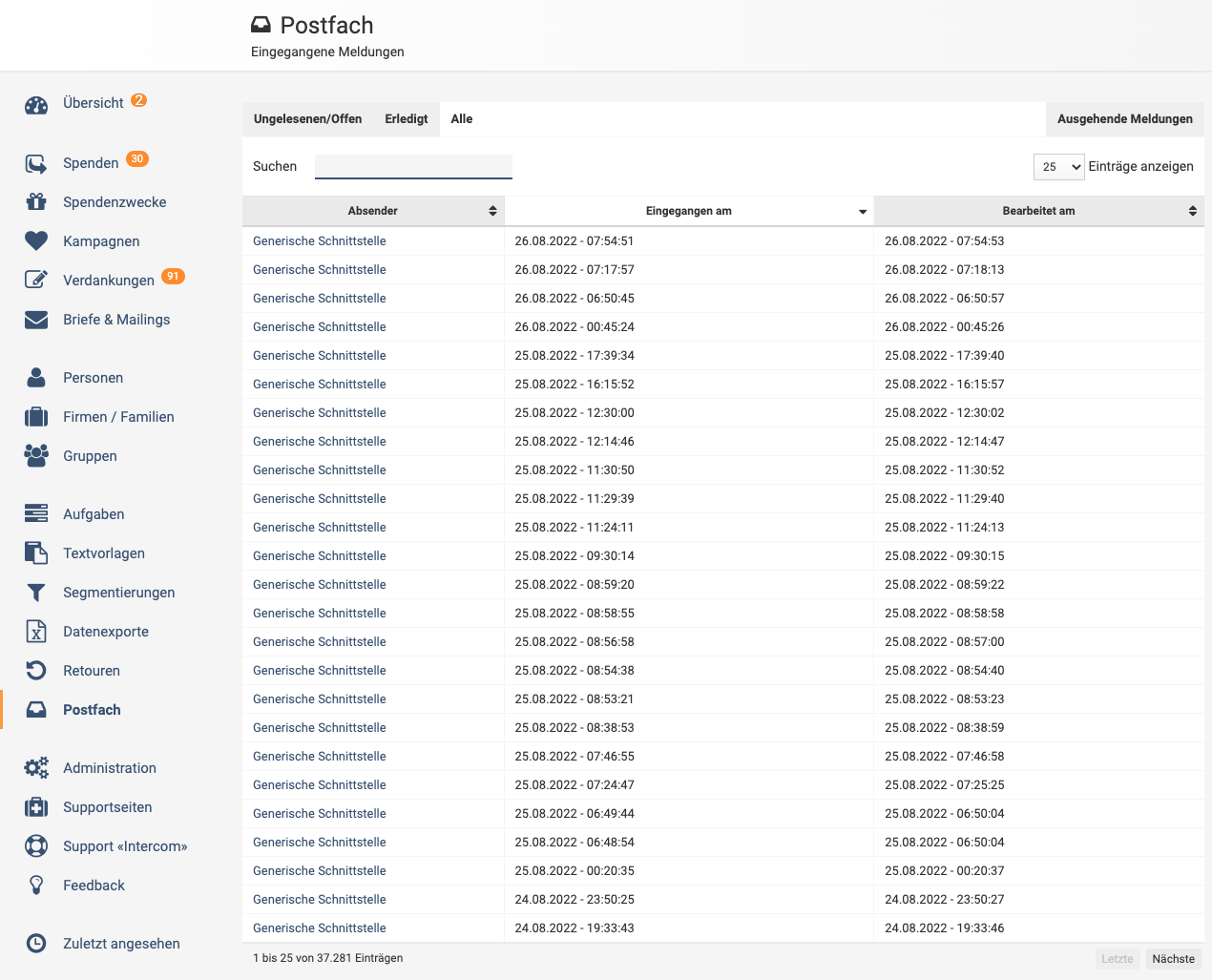This screenshot has width=1212, height=980.
Task: Open the Administration gears icon
Action: (x=36, y=768)
